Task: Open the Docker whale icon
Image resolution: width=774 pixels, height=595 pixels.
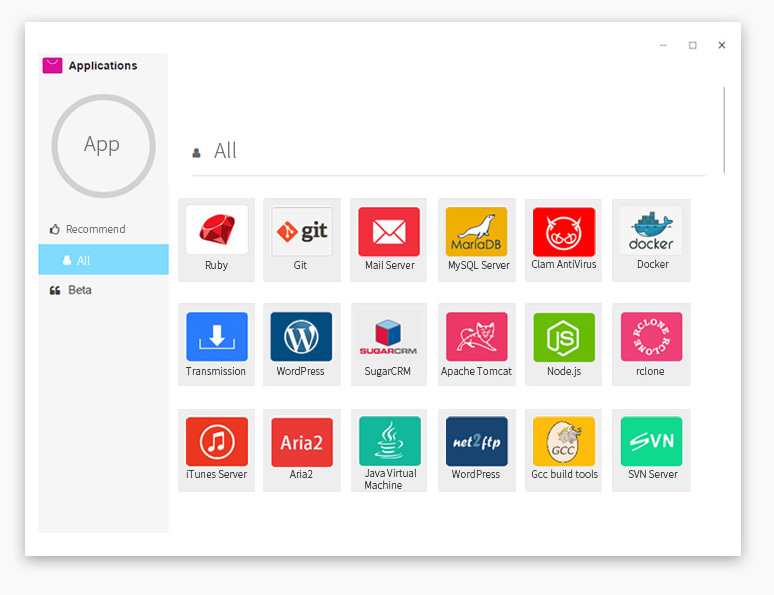Action: 651,231
